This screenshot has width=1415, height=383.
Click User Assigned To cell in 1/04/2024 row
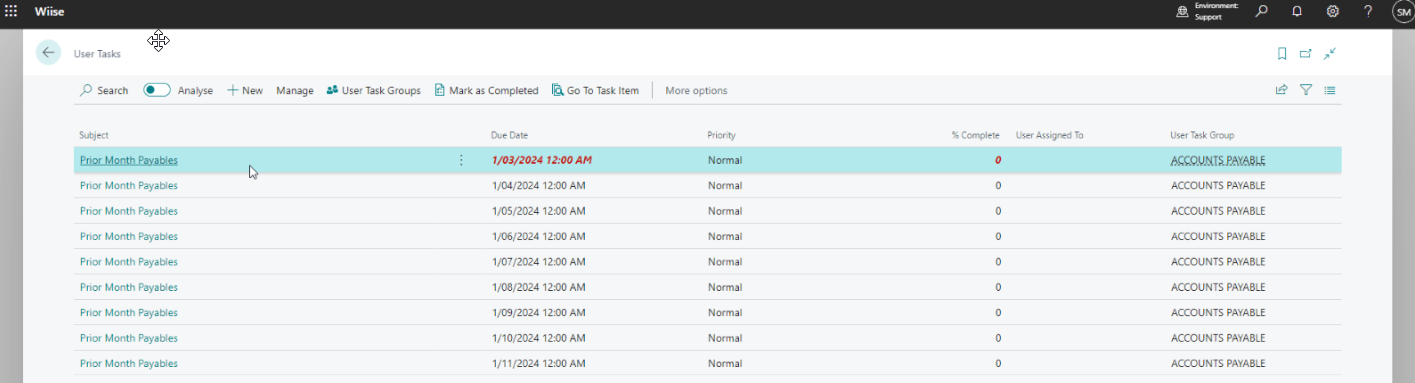(1086, 185)
